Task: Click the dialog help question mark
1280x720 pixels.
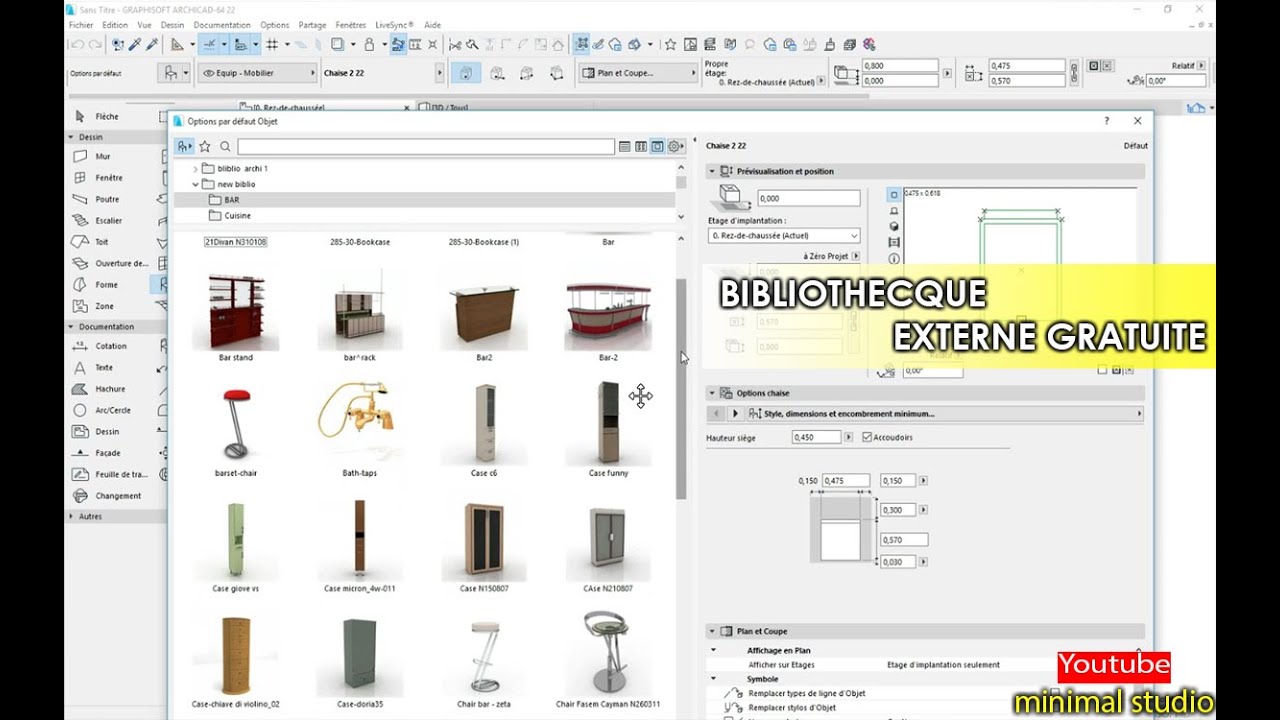Action: 1106,121
